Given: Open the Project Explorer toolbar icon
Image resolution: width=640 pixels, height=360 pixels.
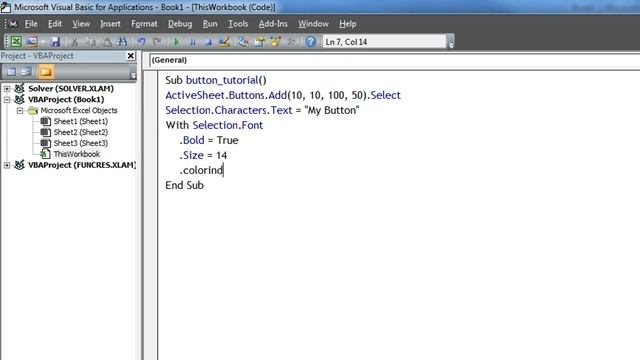Looking at the screenshot, I should click(243, 41).
